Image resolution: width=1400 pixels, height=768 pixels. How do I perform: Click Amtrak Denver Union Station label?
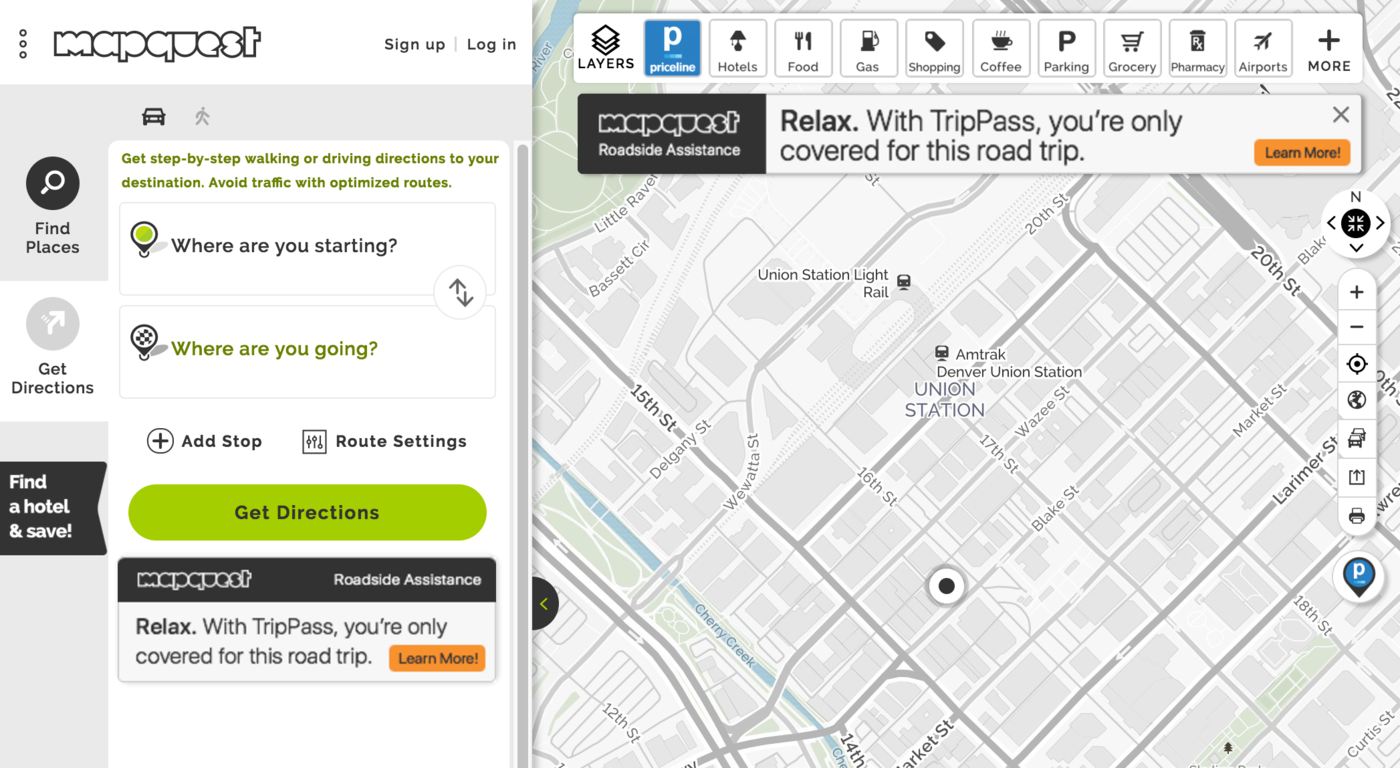pos(1008,362)
